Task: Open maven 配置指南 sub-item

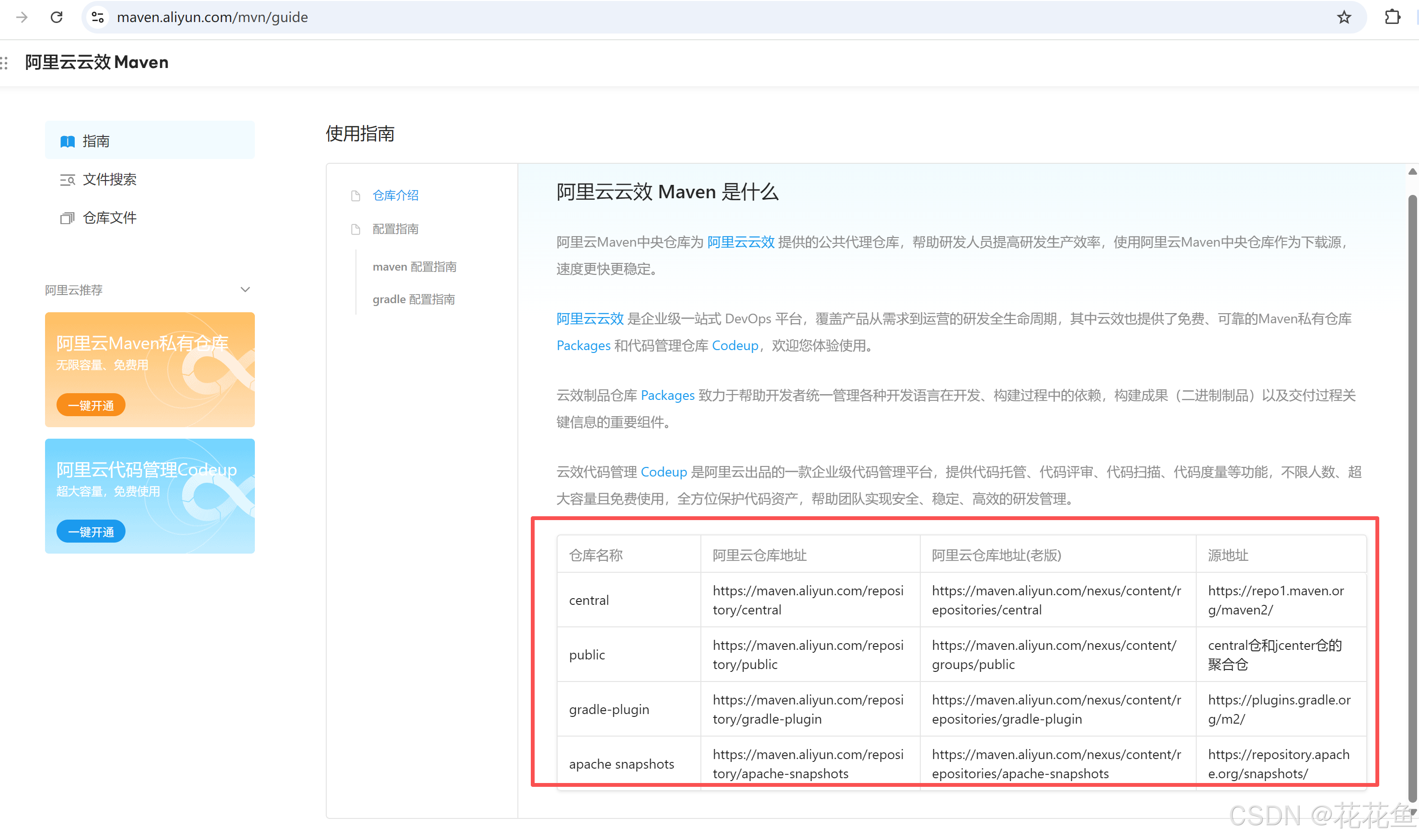Action: click(x=414, y=267)
